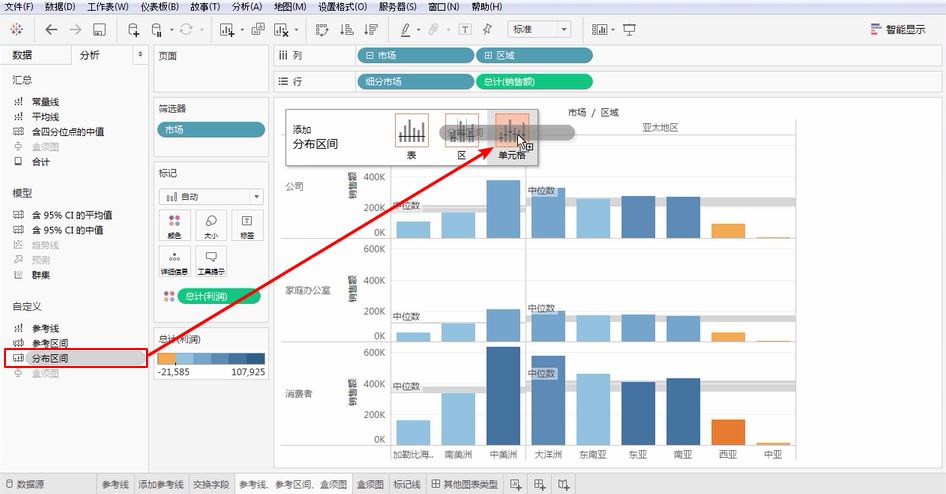
Task: Open the 分析(A) menu
Action: (x=246, y=7)
